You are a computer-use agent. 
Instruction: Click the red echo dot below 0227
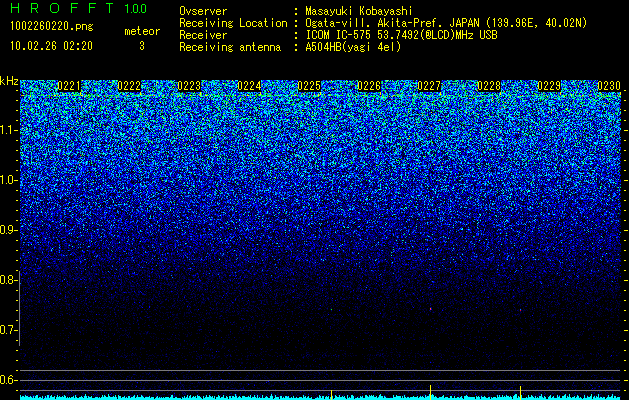[430, 309]
